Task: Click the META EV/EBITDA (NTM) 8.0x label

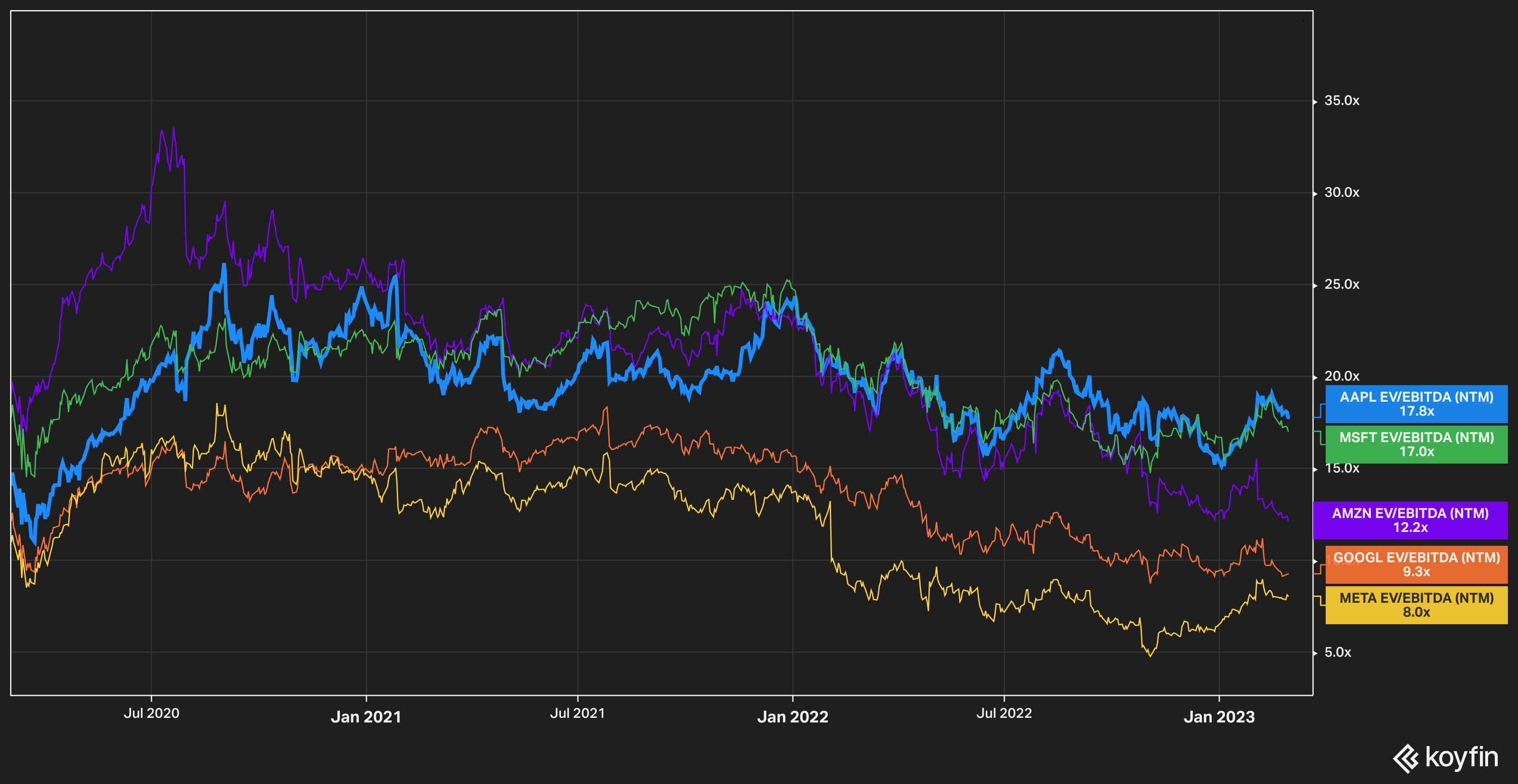Action: pyautogui.click(x=1416, y=605)
